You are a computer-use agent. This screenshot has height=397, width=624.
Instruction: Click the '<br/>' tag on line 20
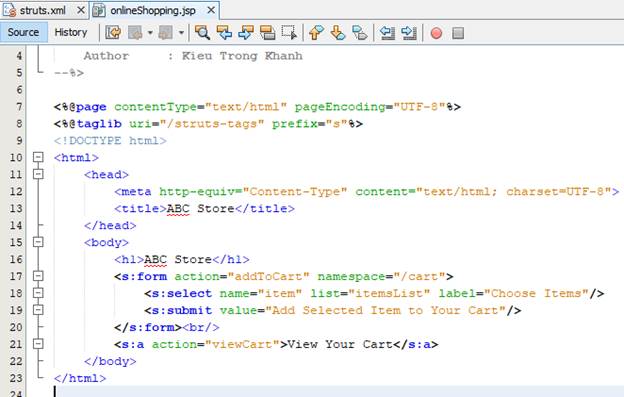click(201, 327)
